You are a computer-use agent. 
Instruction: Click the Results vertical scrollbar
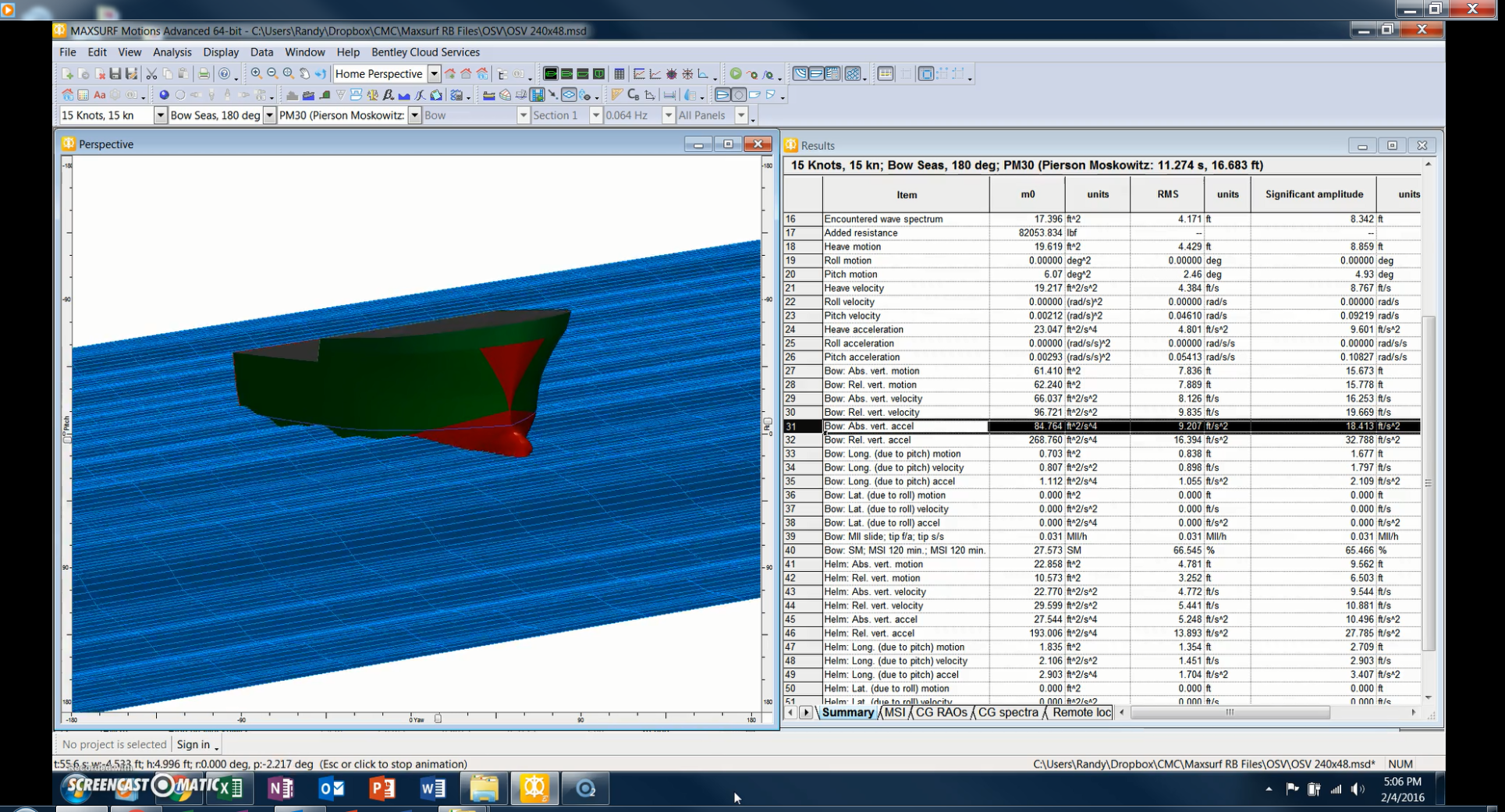pyautogui.click(x=1429, y=484)
